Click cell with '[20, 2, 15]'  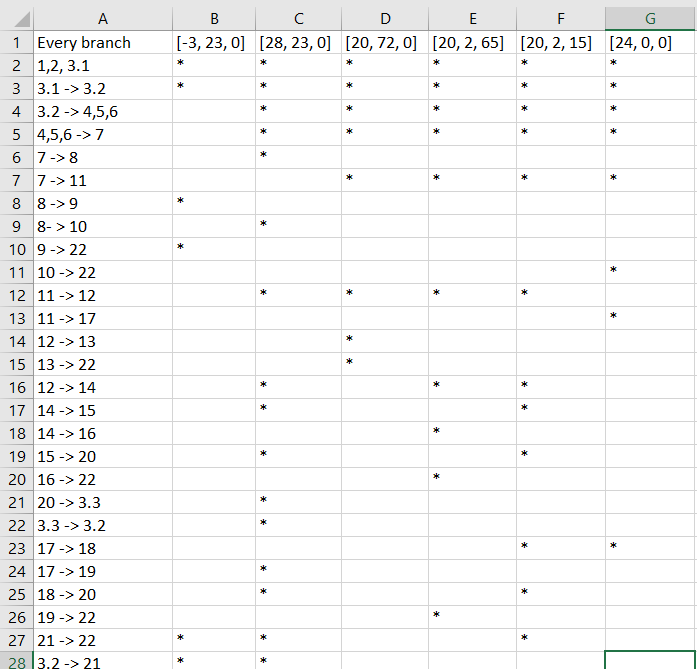coord(561,43)
